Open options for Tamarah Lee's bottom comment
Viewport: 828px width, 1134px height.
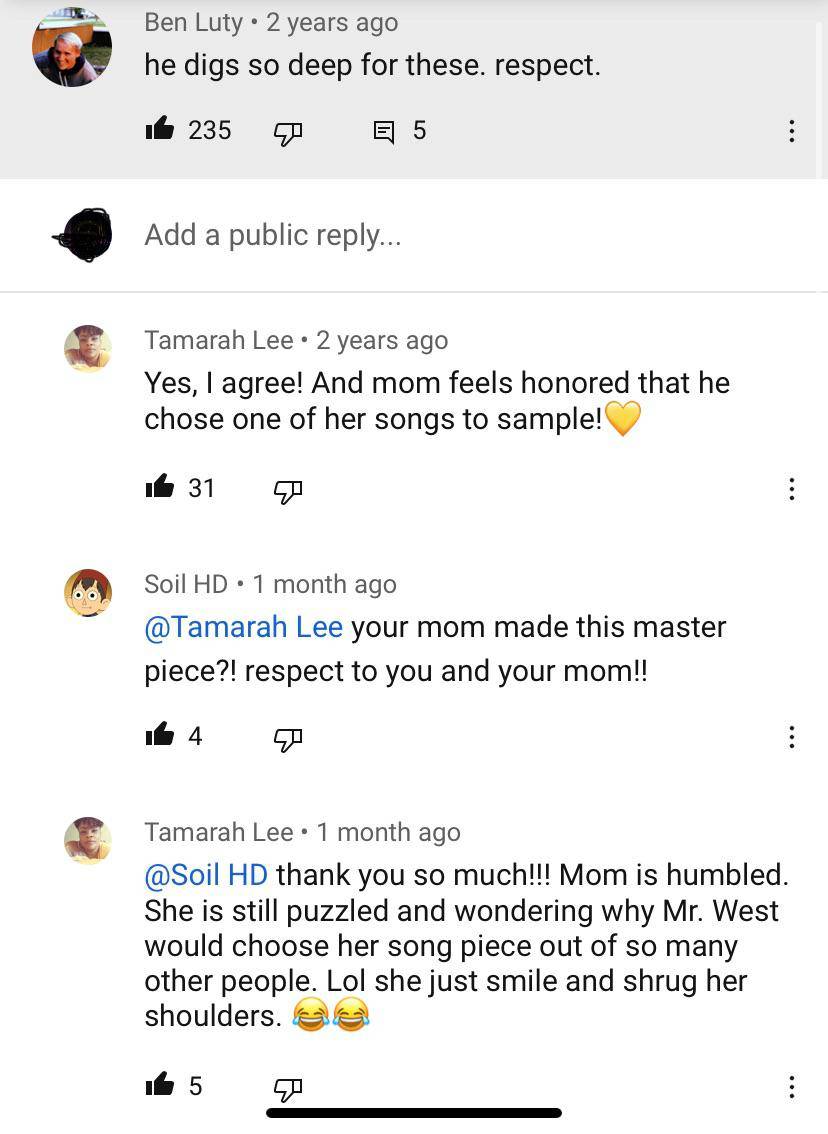[792, 1087]
